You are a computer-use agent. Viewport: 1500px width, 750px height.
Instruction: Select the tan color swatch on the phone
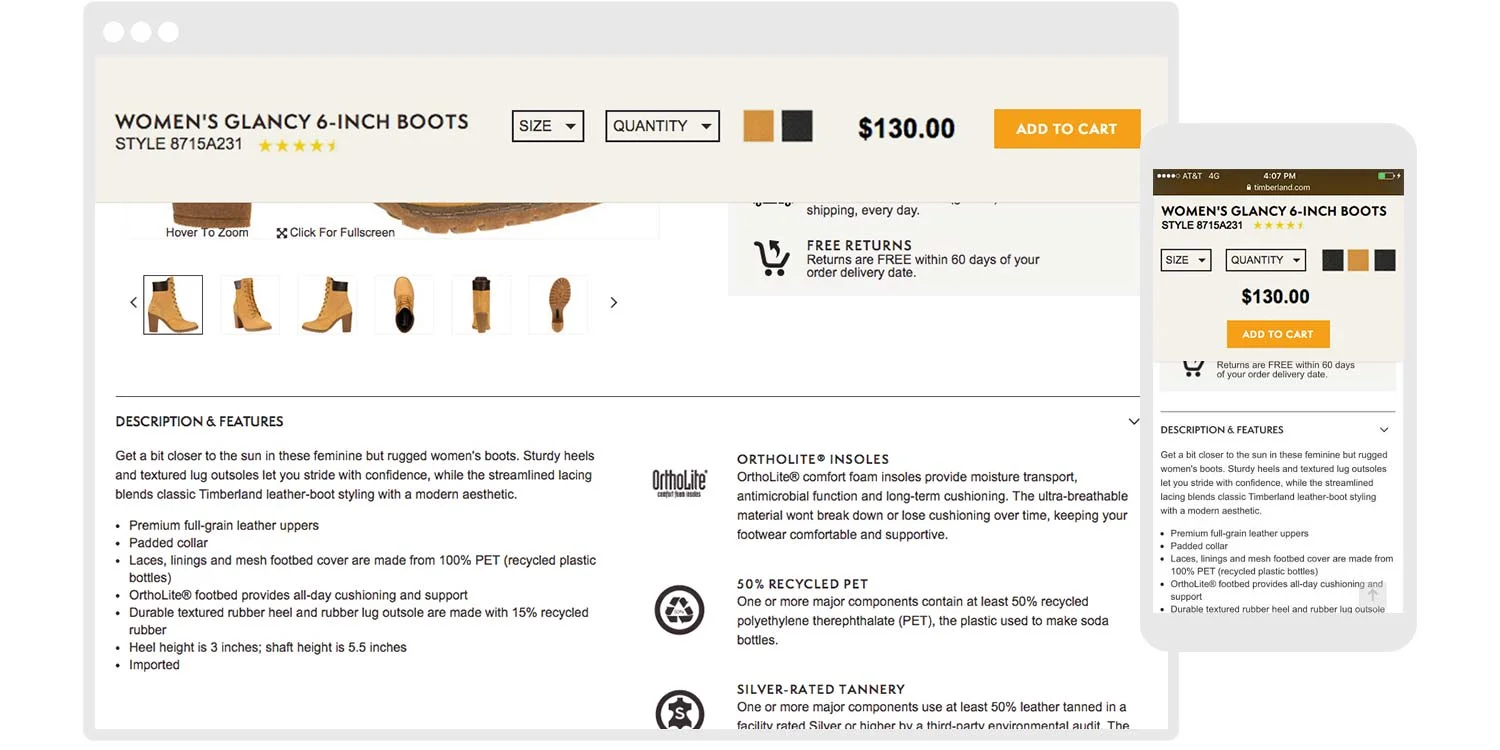(1358, 260)
